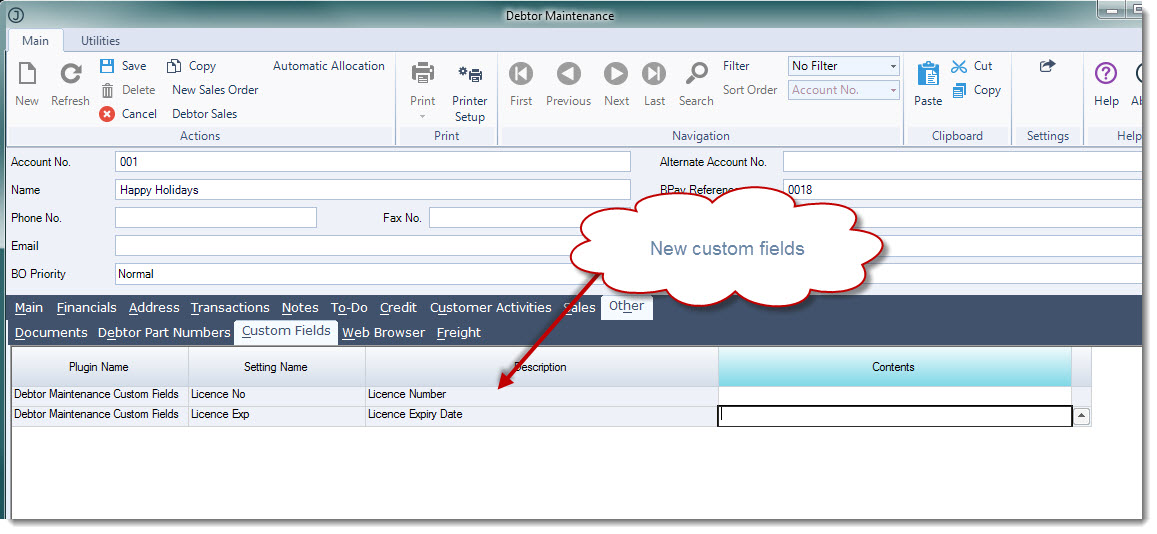Select 'Licence Exp' setting name cell
1157x534 pixels.
(277, 415)
